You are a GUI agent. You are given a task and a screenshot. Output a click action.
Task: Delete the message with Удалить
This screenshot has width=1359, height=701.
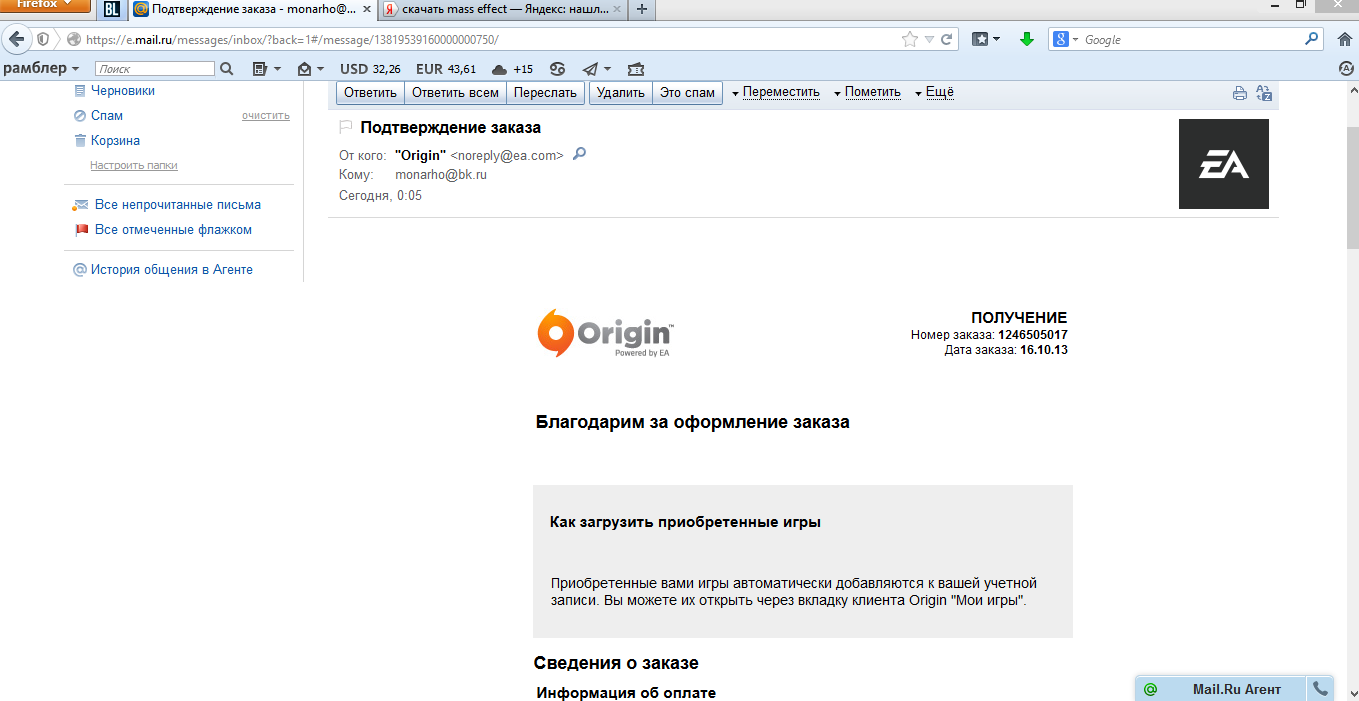coord(621,93)
